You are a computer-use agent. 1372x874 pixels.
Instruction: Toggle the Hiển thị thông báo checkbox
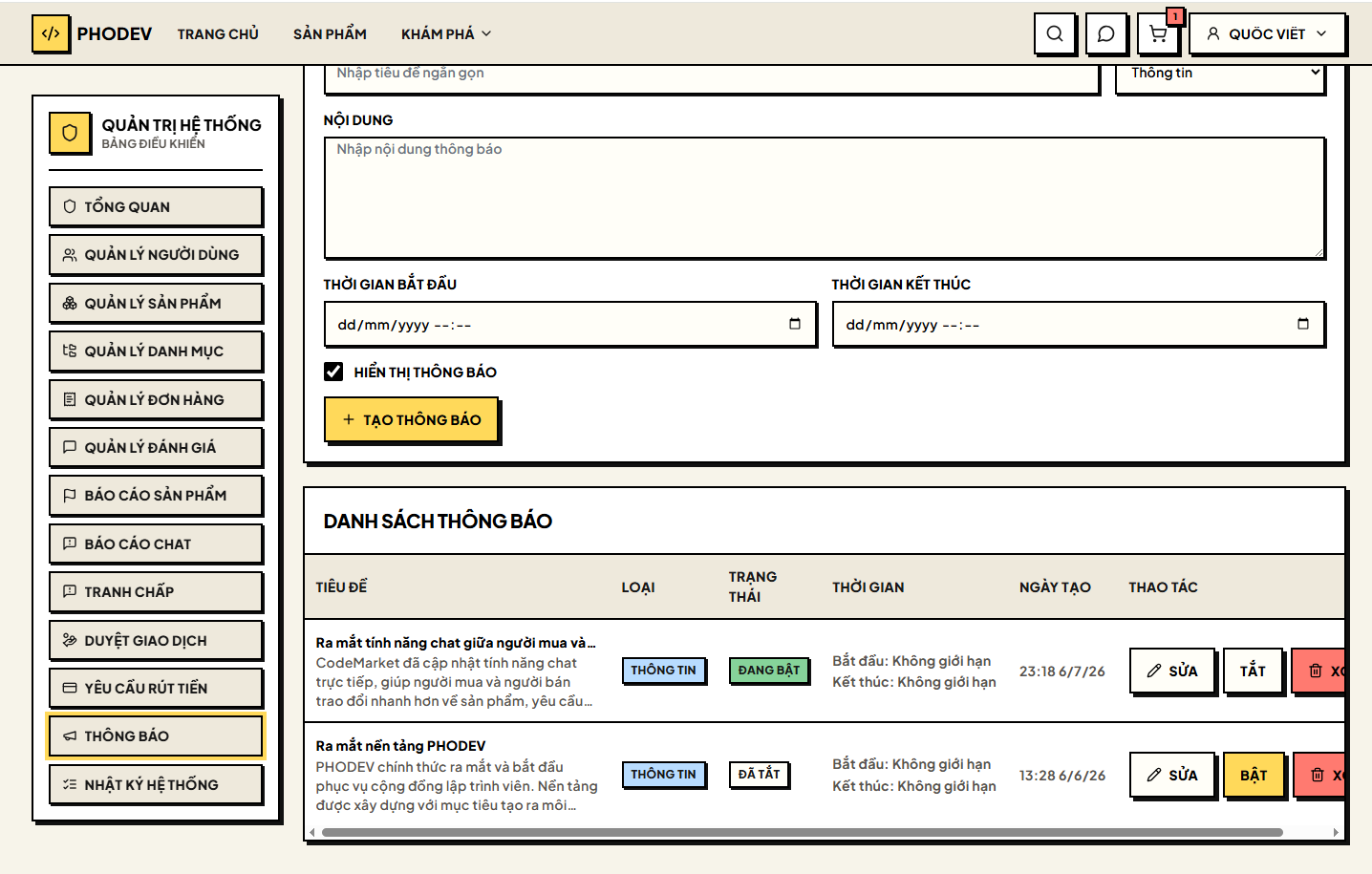click(x=333, y=372)
